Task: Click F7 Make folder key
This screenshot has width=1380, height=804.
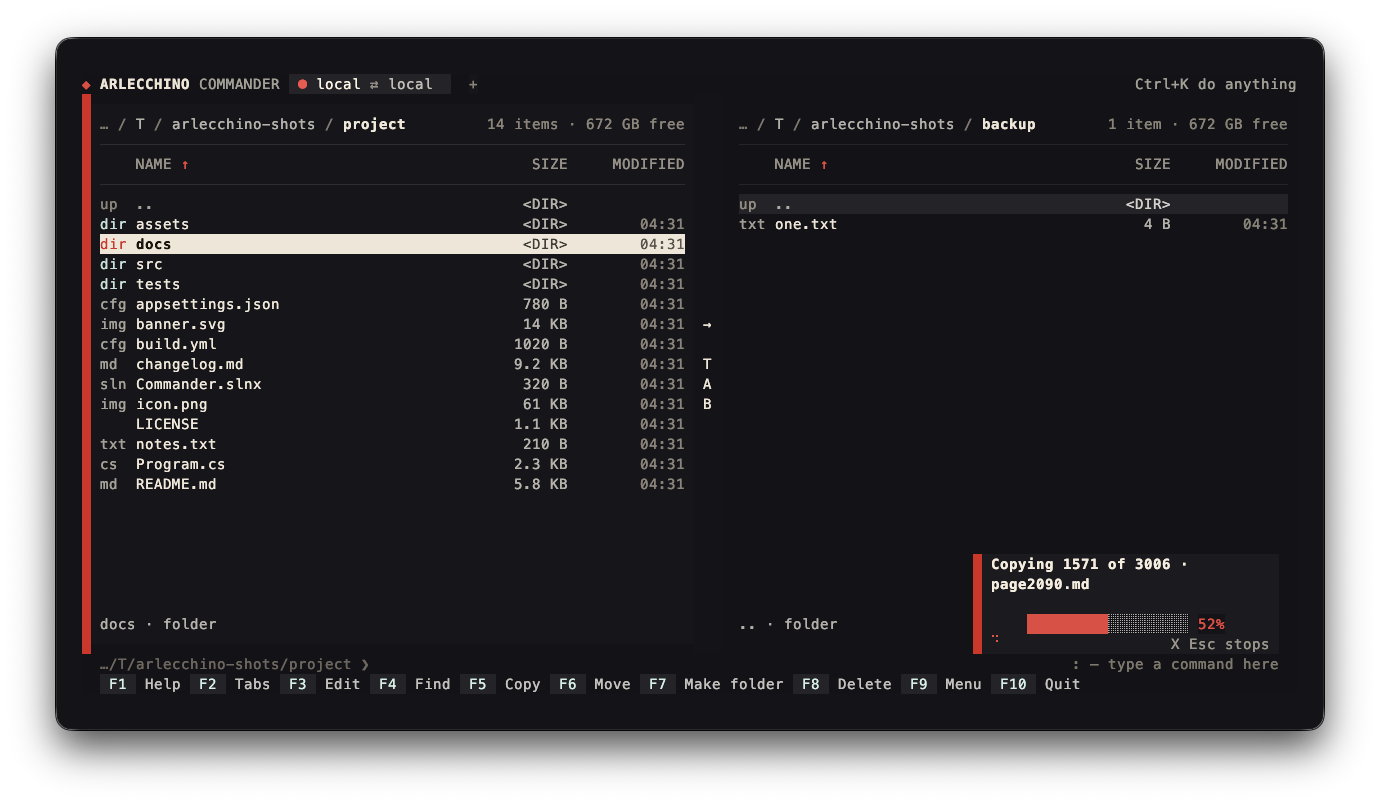Action: (712, 684)
